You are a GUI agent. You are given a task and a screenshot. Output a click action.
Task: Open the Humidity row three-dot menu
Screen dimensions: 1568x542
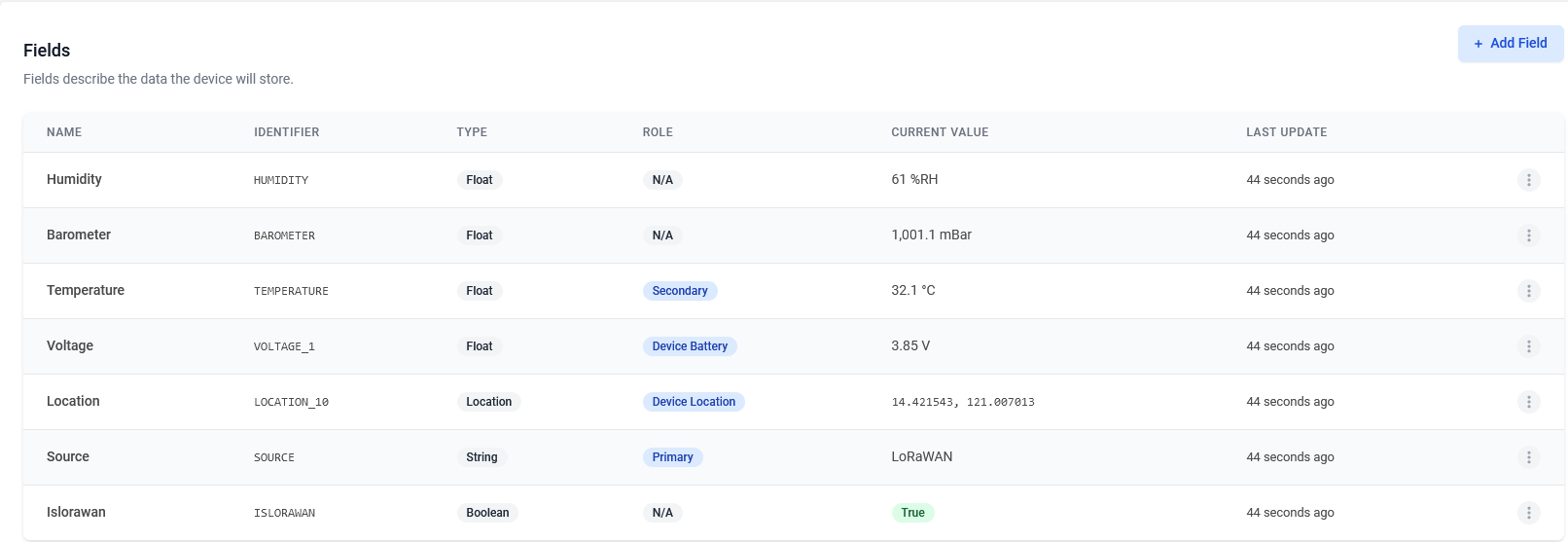click(1528, 180)
